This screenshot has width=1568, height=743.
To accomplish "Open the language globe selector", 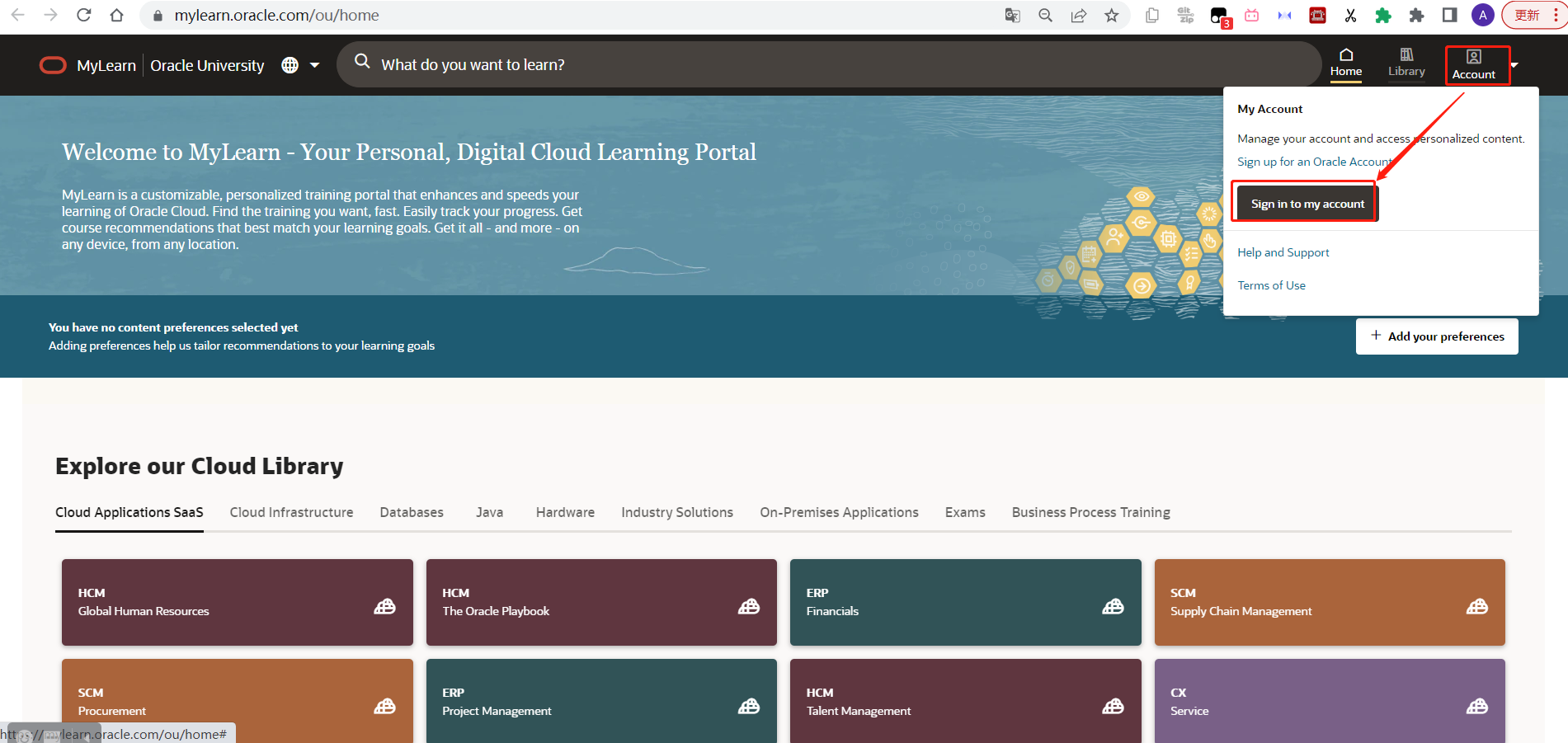I will 290,65.
